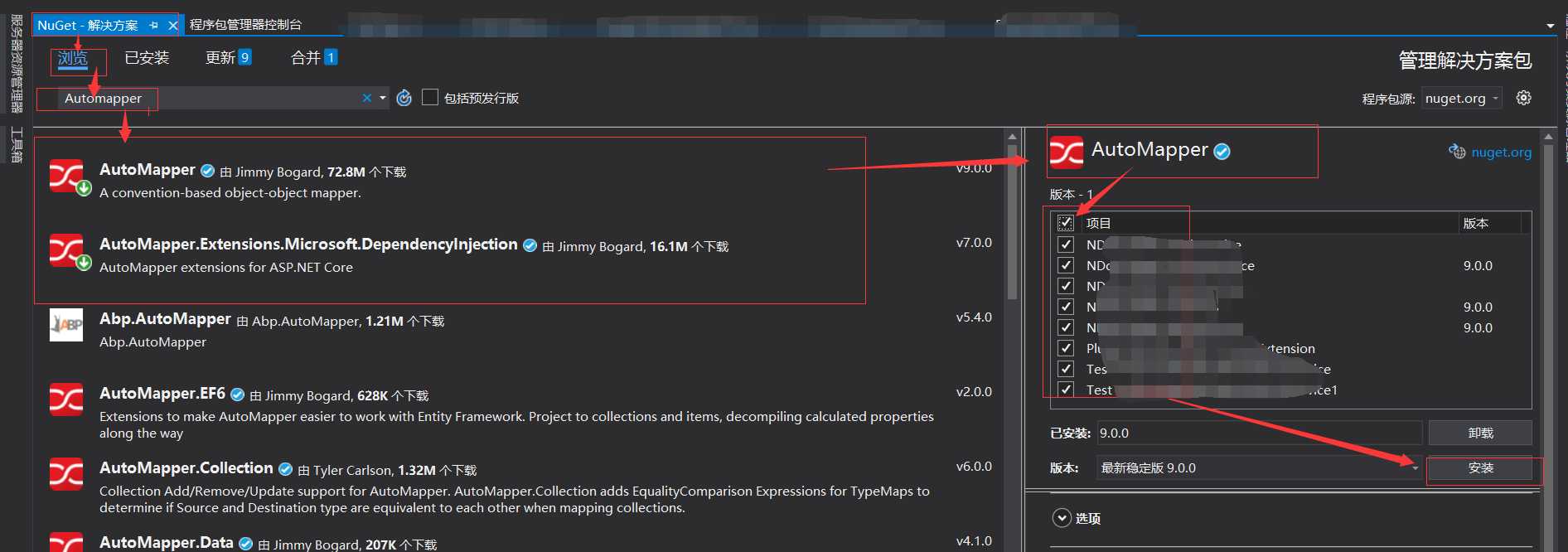Click verified badge beside AutoMapper in results
1568x552 pixels.
coord(208,171)
